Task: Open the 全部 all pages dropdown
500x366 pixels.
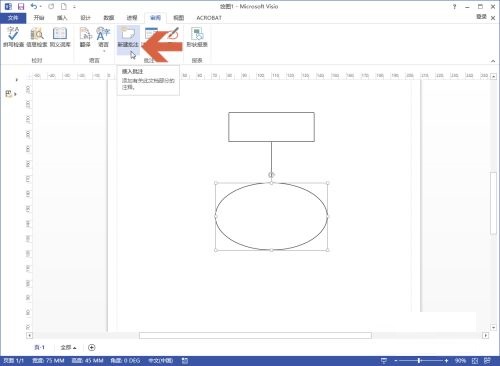Action: tap(68, 347)
